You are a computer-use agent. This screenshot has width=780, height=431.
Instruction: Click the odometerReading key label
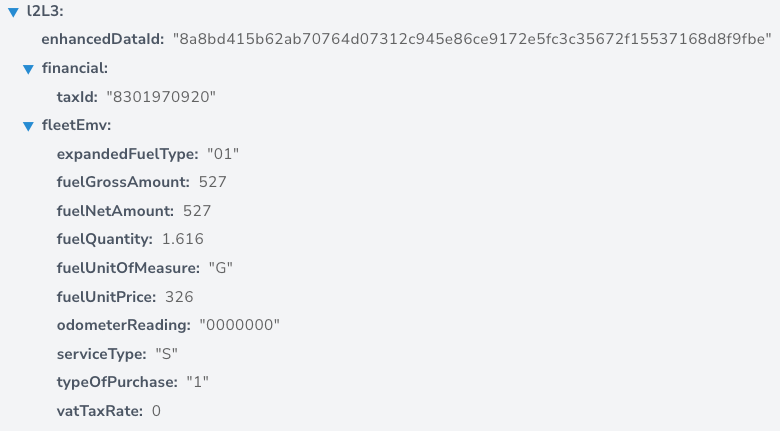pyautogui.click(x=124, y=325)
